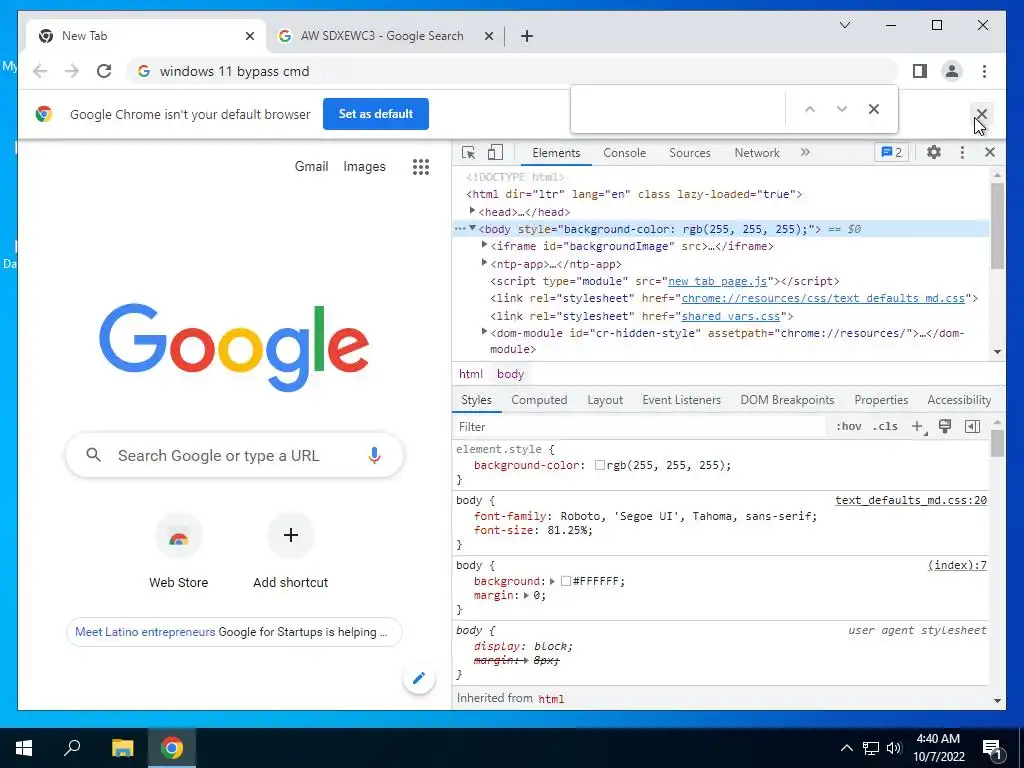Open a new tab with plus button
1024x768 pixels.
click(527, 36)
